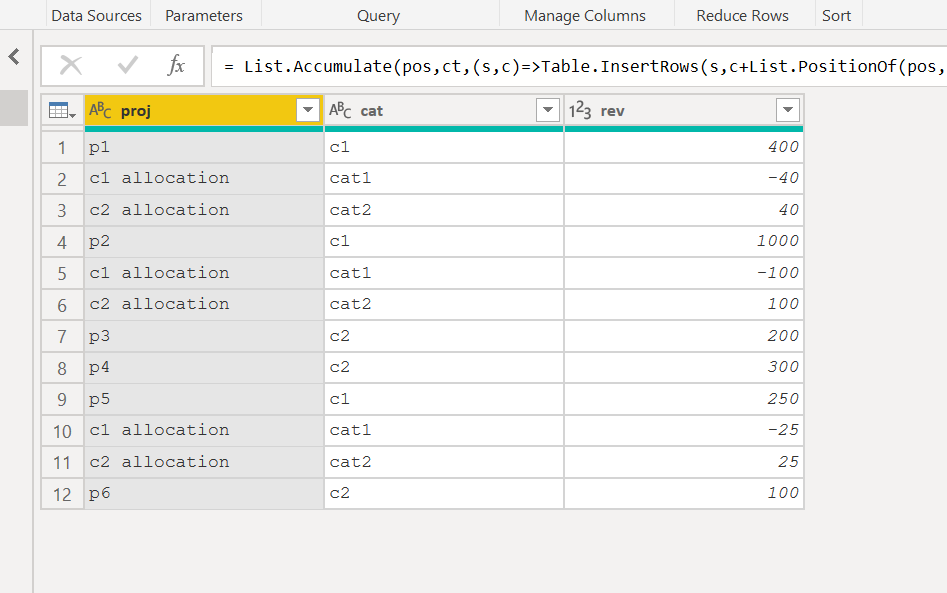Click in the List.Accumulate formula bar
Image resolution: width=947 pixels, height=593 pixels.
(x=579, y=66)
